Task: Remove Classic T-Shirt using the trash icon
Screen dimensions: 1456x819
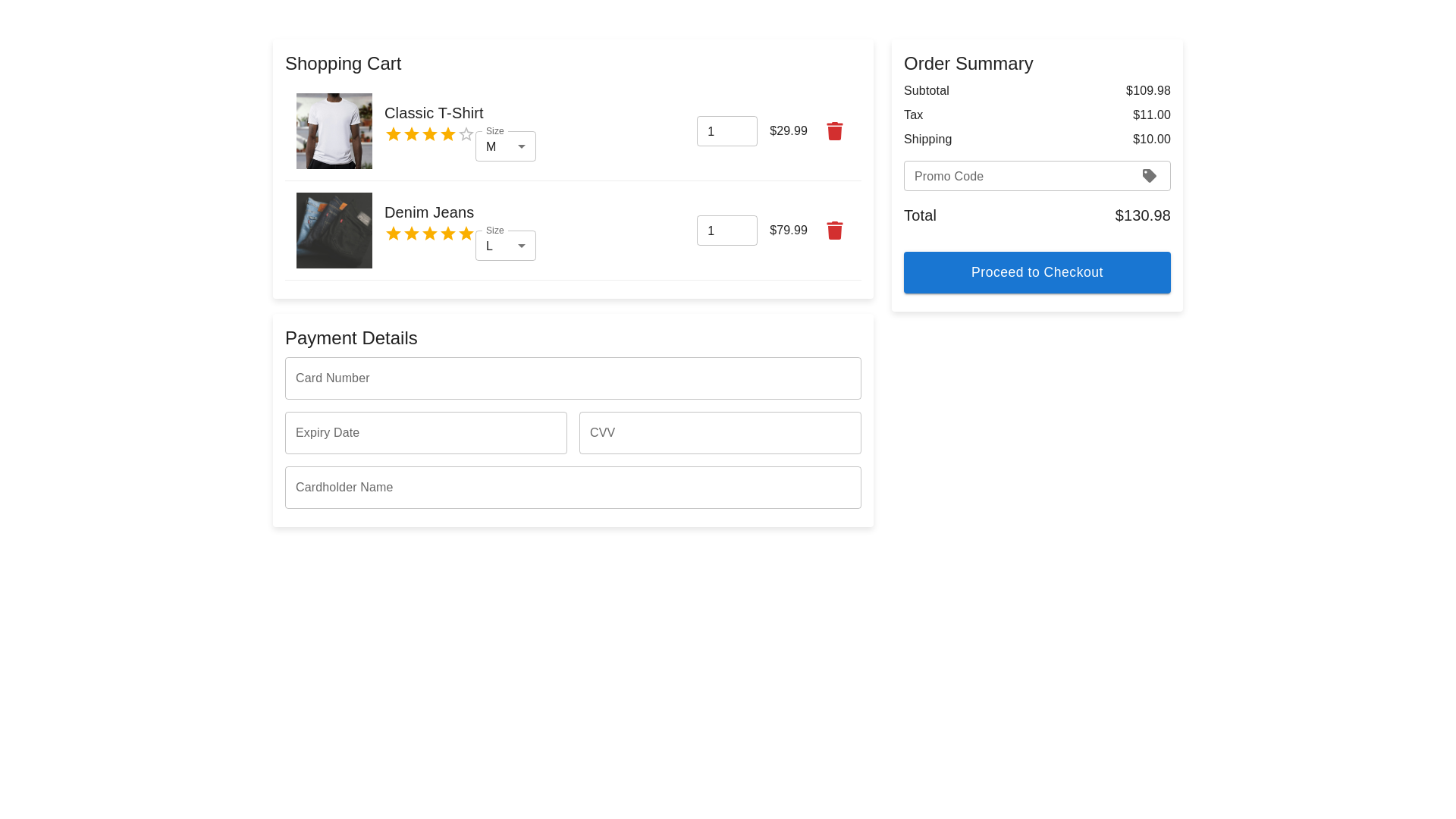Action: [x=835, y=131]
